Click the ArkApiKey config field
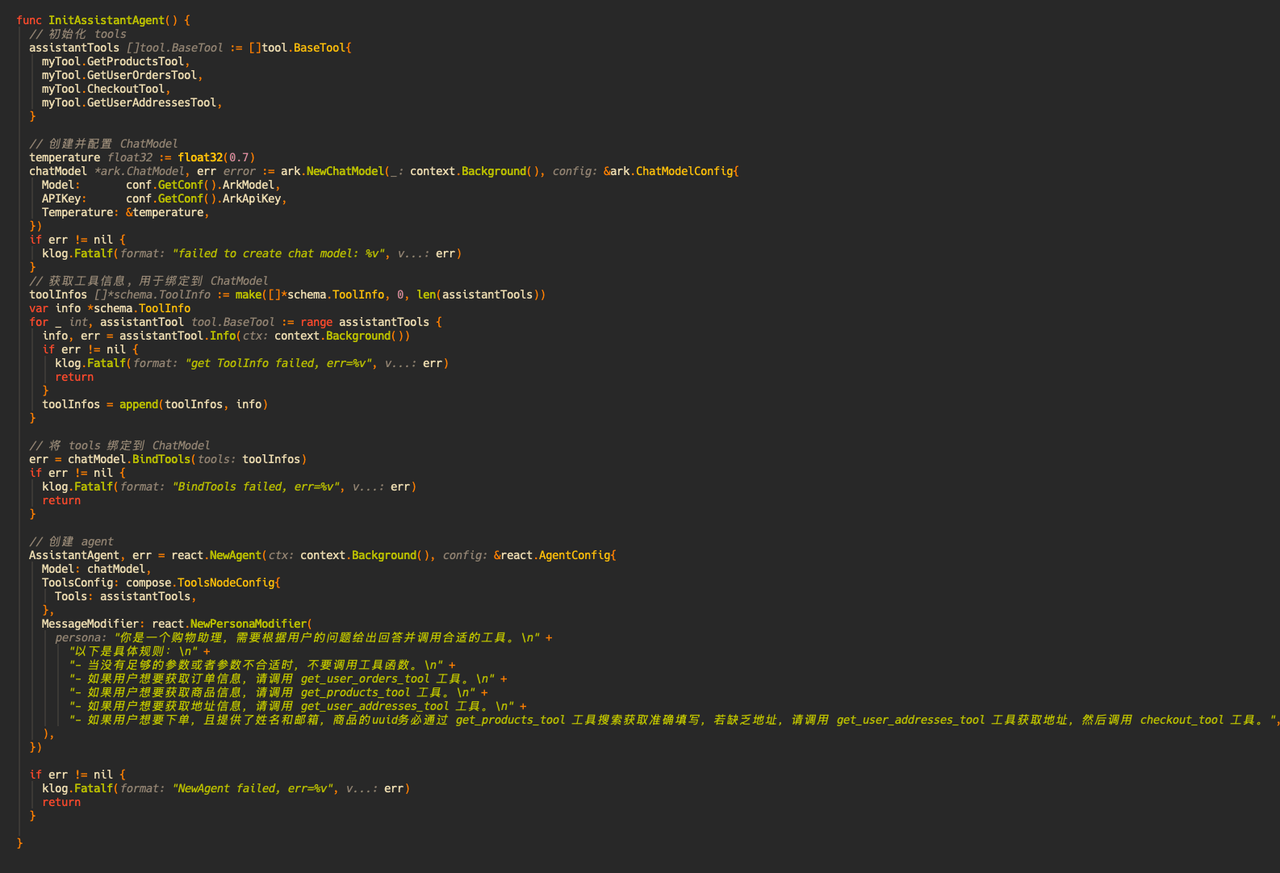1280x873 pixels. 249,198
